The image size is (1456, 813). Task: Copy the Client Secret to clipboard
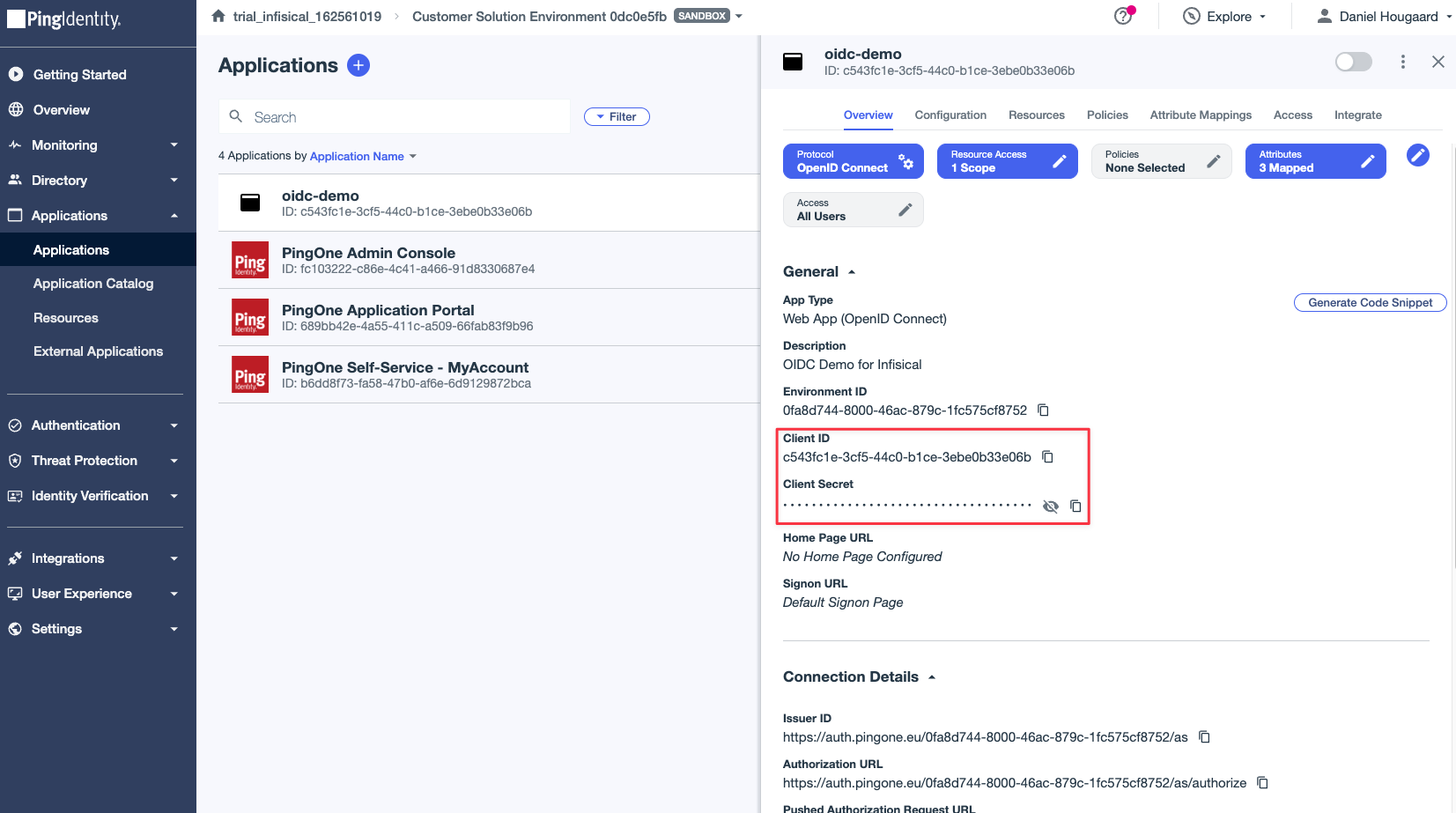tap(1075, 506)
